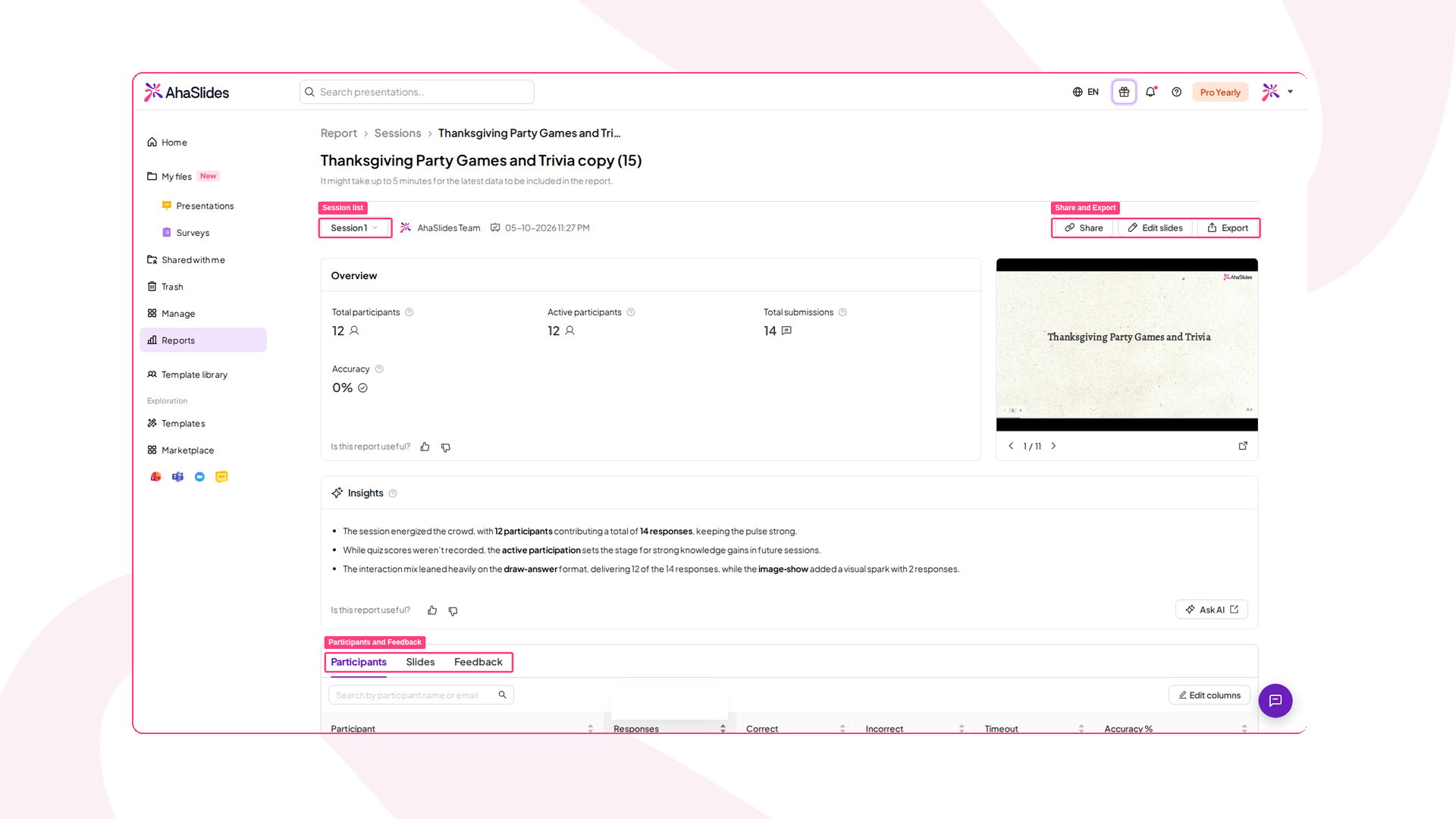Show info tooltip for Accuracy
1456x819 pixels.
pos(379,369)
